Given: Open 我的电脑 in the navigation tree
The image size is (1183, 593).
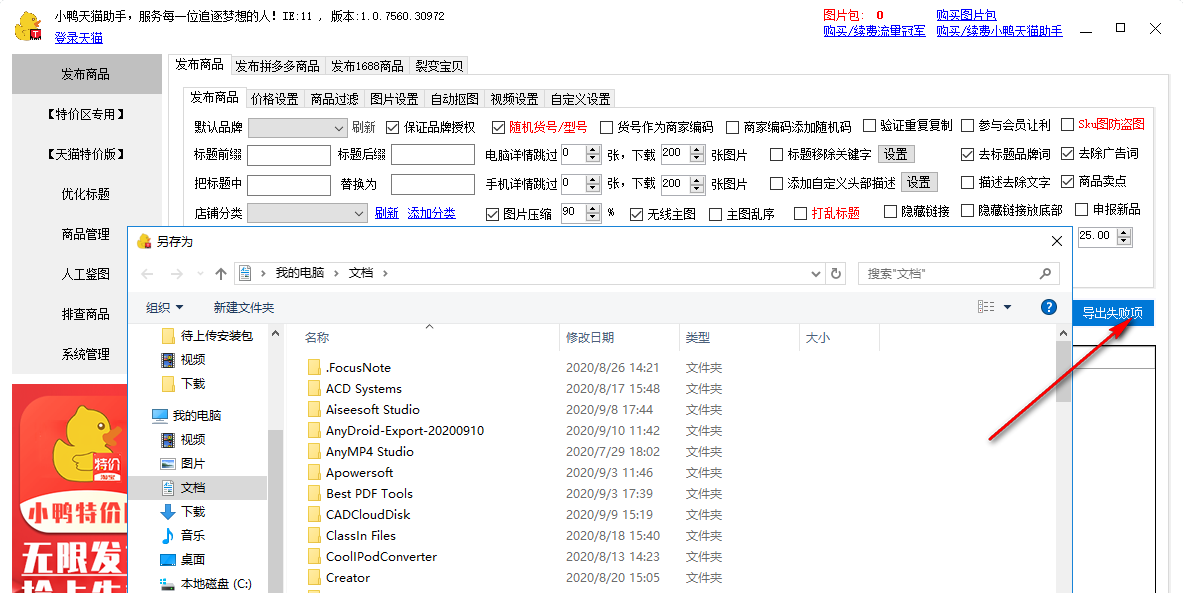Looking at the screenshot, I should [197, 416].
